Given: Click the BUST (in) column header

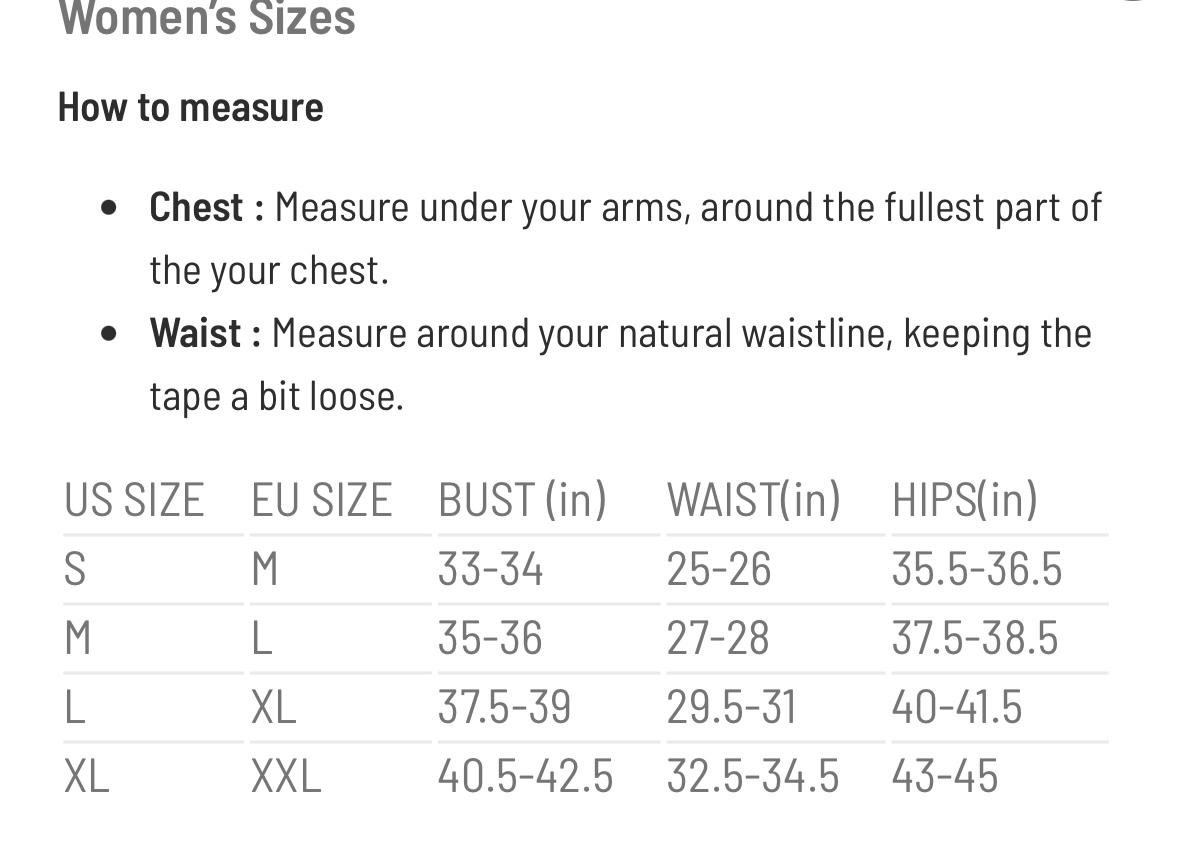Looking at the screenshot, I should tap(522, 499).
